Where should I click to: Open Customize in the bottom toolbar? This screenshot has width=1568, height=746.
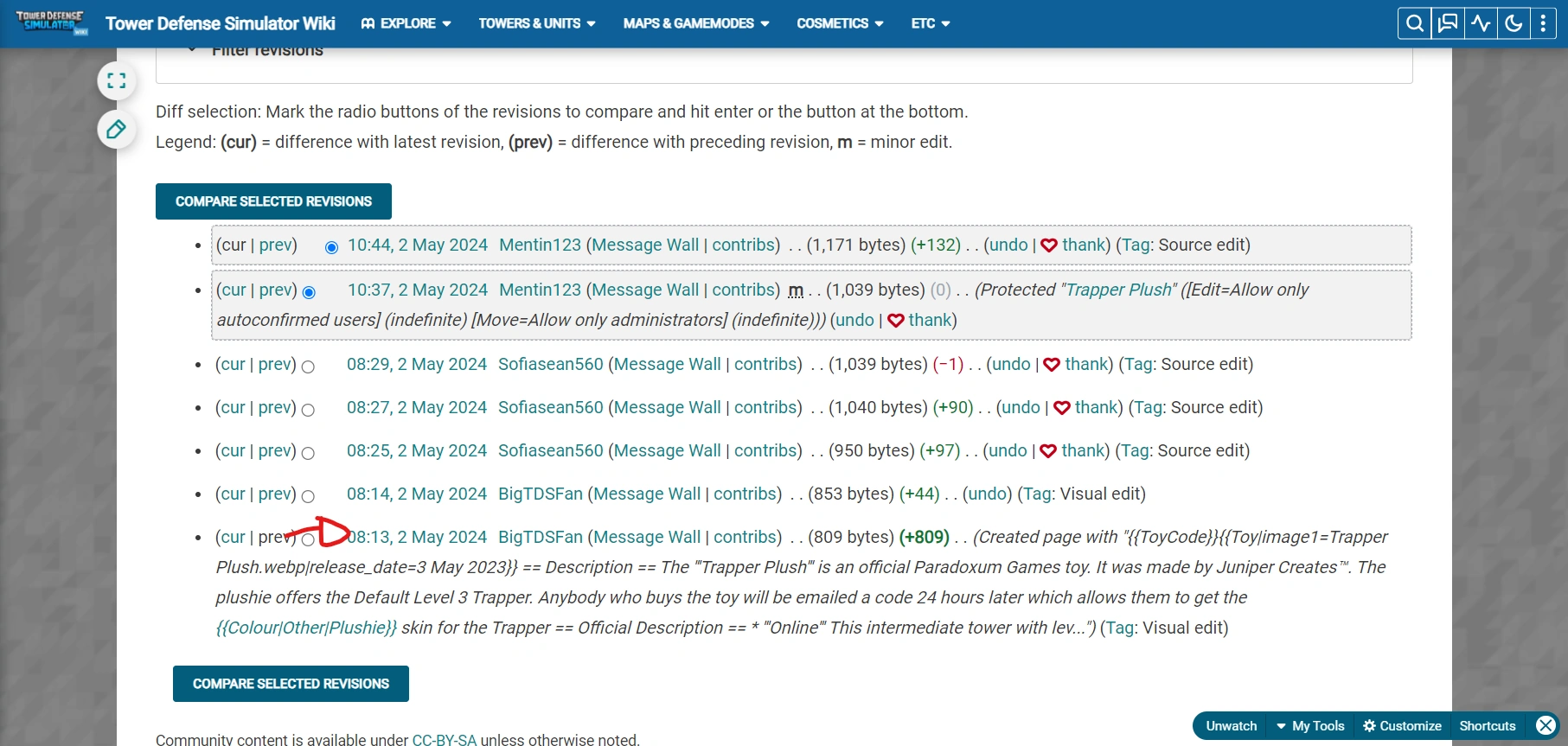[x=1402, y=726]
